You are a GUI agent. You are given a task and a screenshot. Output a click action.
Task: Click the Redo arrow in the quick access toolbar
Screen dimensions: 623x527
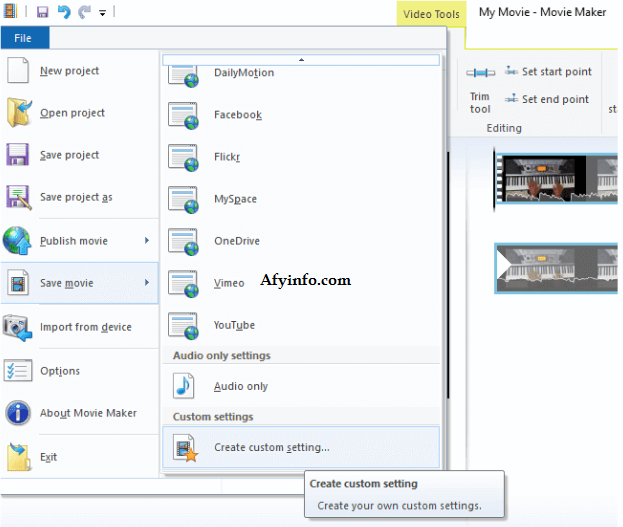tap(84, 12)
